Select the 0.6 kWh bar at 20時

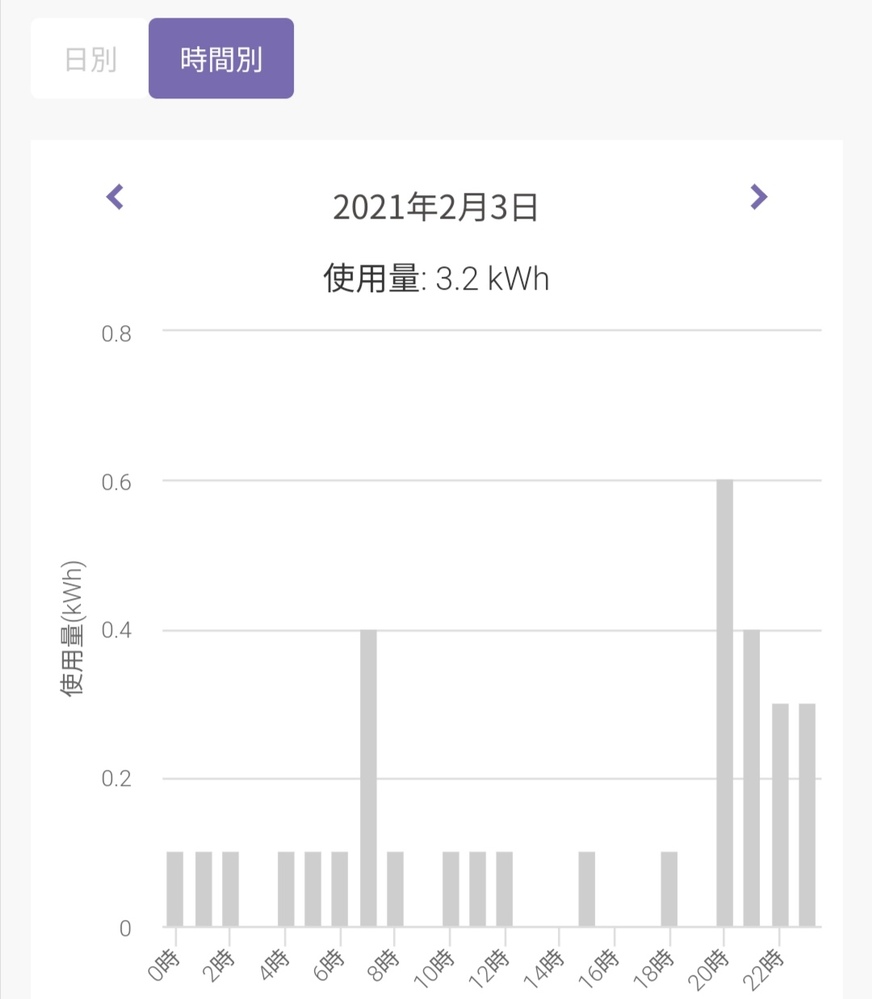(724, 703)
